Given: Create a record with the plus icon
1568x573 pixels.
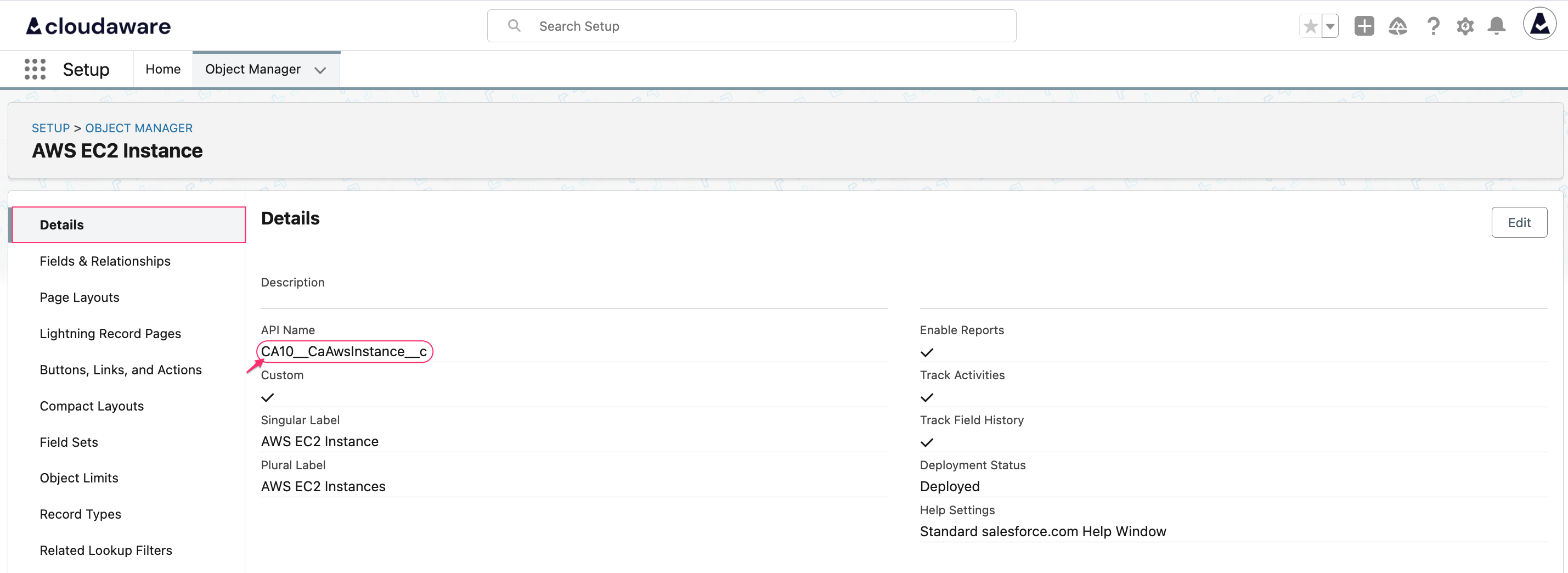Looking at the screenshot, I should (x=1364, y=26).
